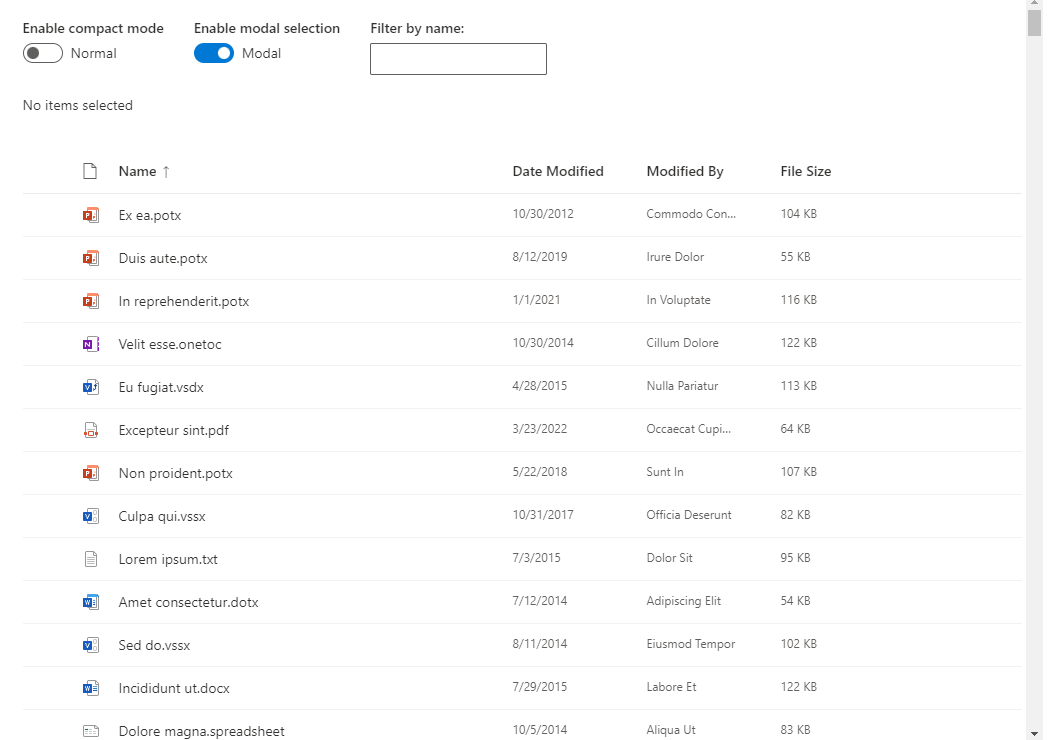Click the date 10/30/2012

(543, 214)
